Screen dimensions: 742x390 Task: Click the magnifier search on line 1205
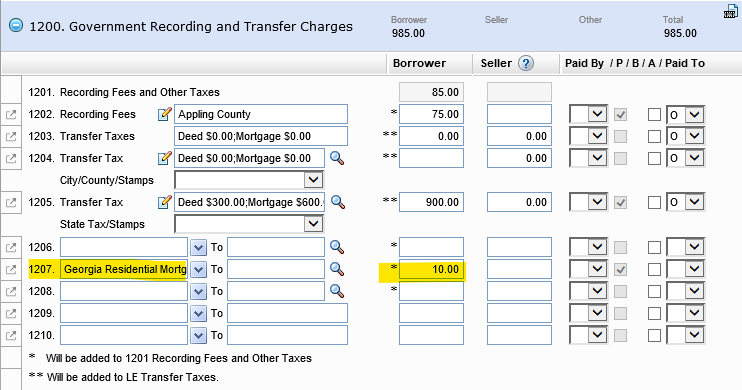pos(337,202)
